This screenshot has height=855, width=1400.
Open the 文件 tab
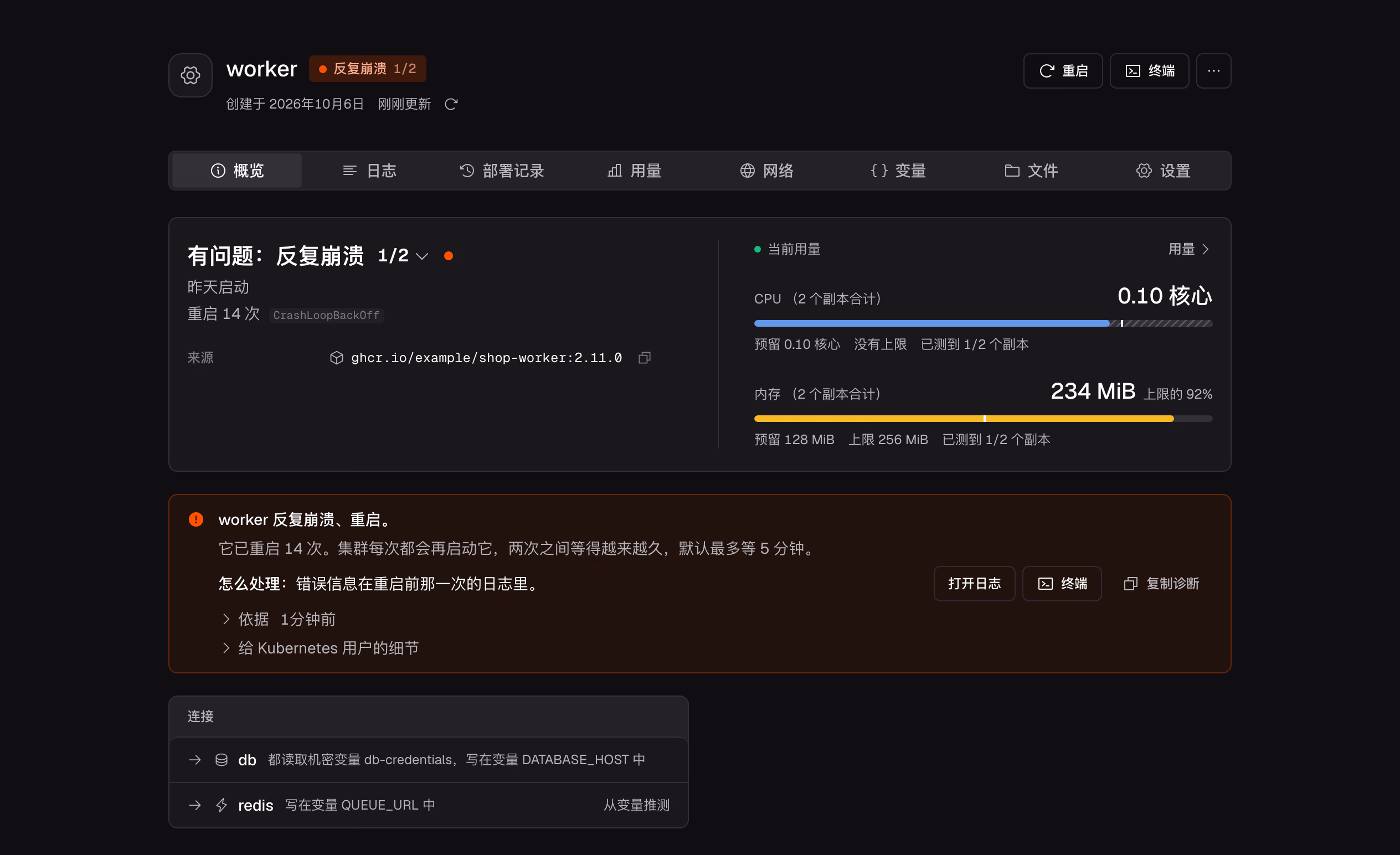click(1031, 171)
